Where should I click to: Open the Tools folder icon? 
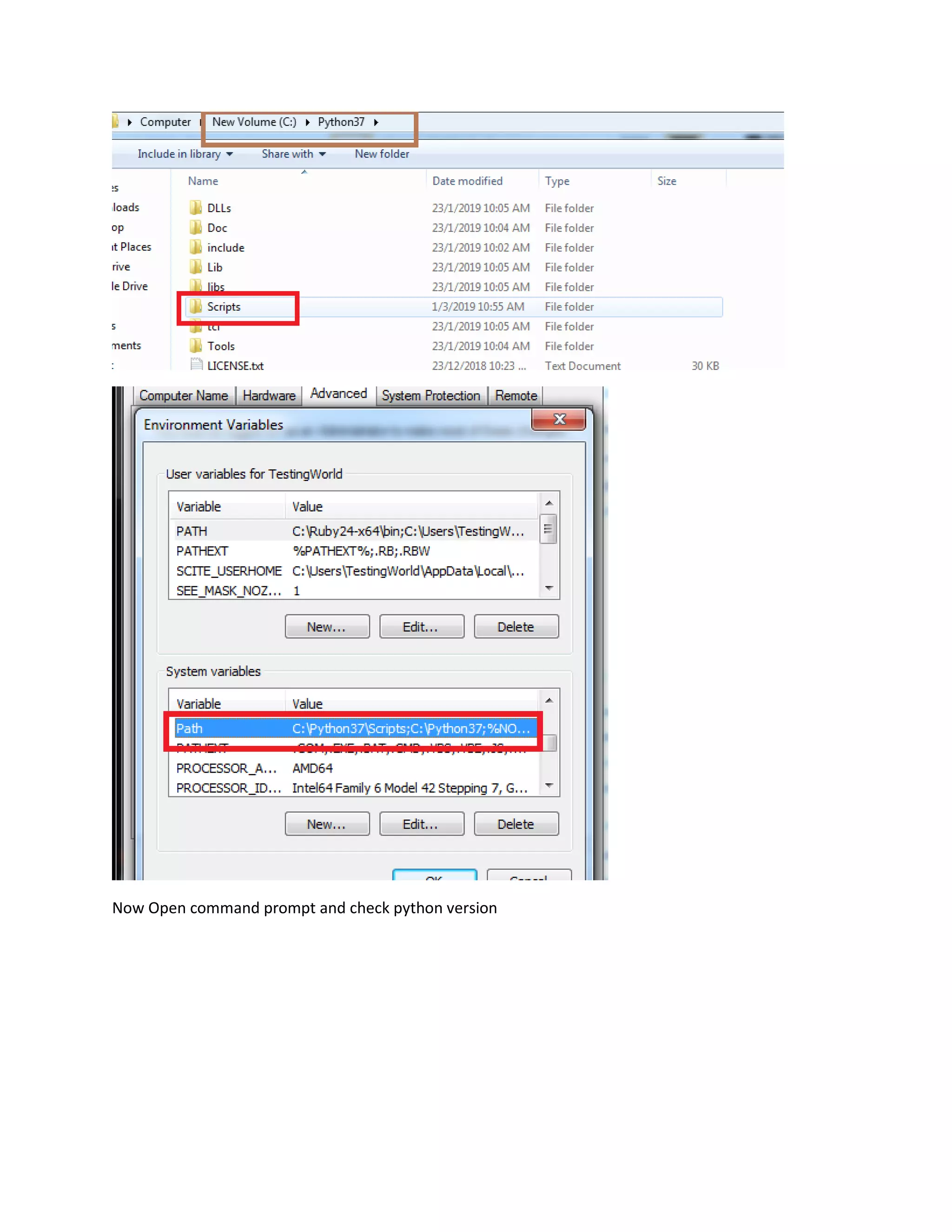196,345
